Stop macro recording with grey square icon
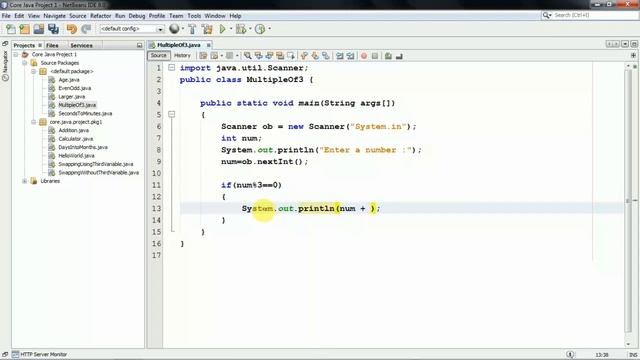 pos(375,56)
